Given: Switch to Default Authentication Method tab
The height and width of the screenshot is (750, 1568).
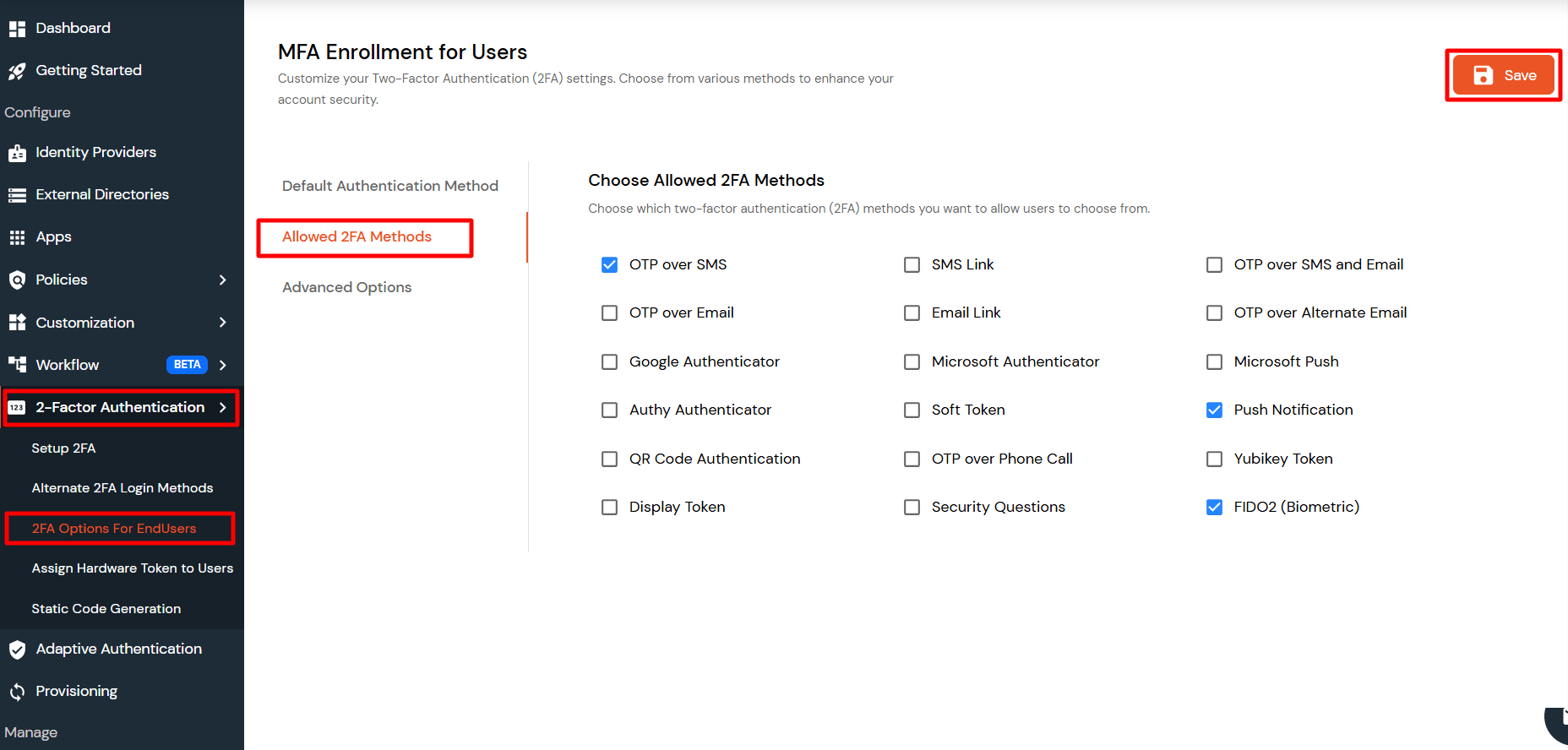Looking at the screenshot, I should (390, 186).
